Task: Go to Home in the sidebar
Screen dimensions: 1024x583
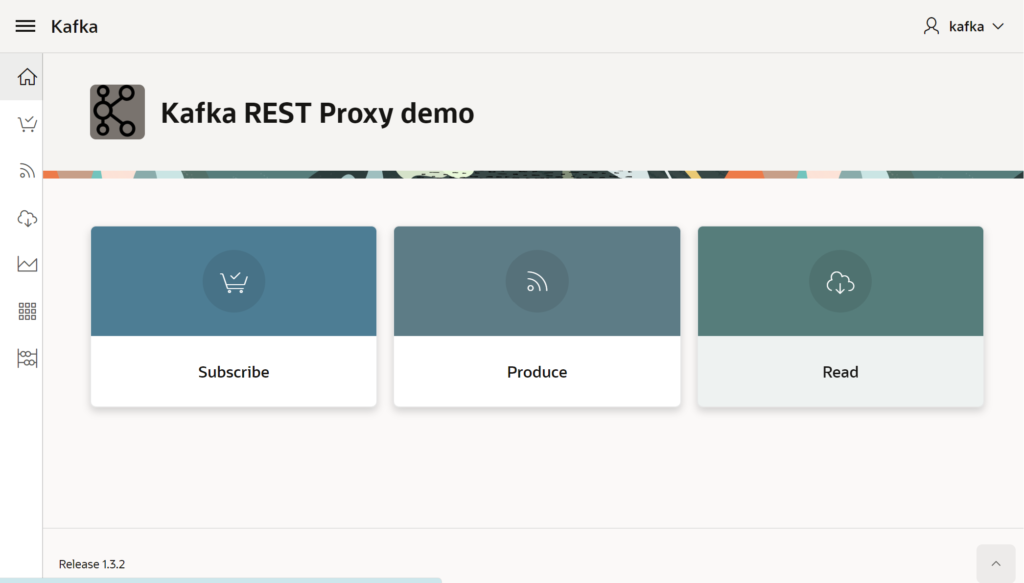Action: [x=27, y=77]
